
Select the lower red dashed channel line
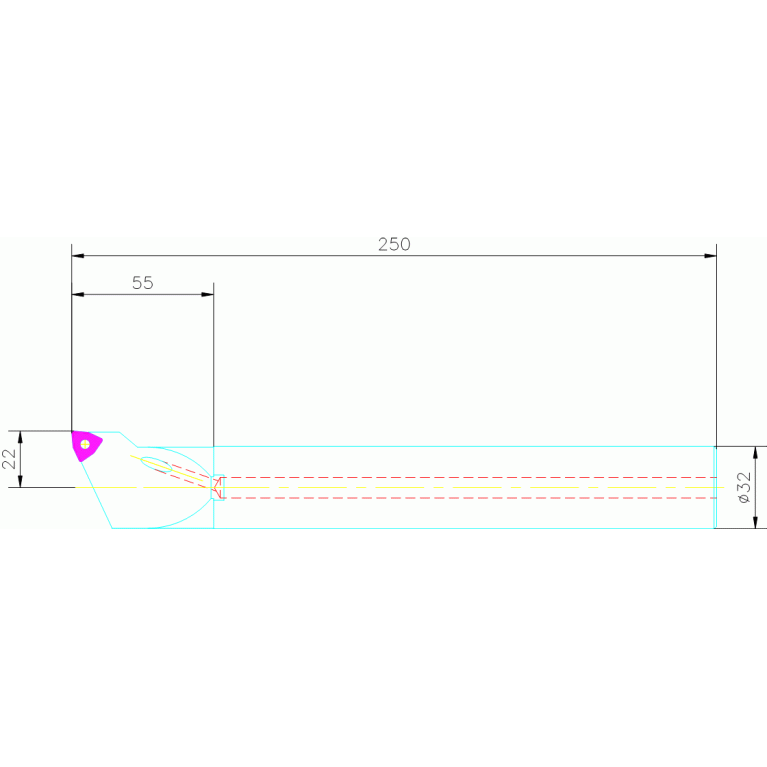click(x=460, y=497)
